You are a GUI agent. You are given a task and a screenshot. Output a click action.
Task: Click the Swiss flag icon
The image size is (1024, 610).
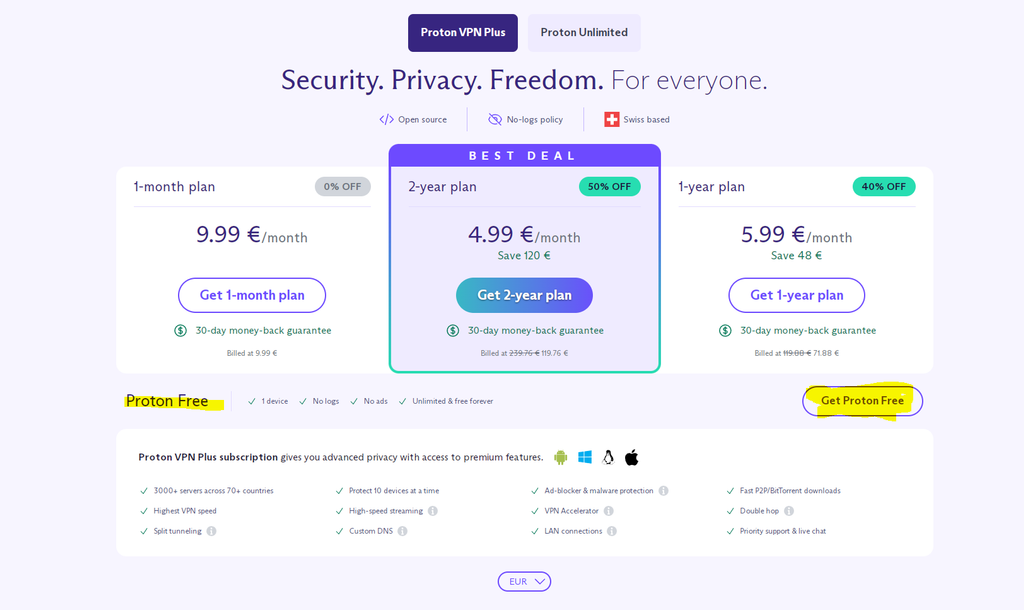click(x=612, y=120)
